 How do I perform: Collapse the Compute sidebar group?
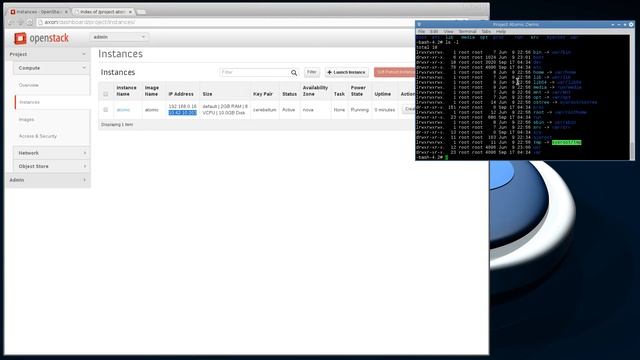[51, 68]
